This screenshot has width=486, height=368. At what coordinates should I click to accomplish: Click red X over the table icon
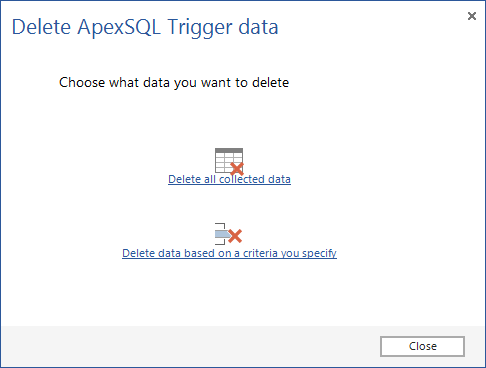pyautogui.click(x=237, y=169)
